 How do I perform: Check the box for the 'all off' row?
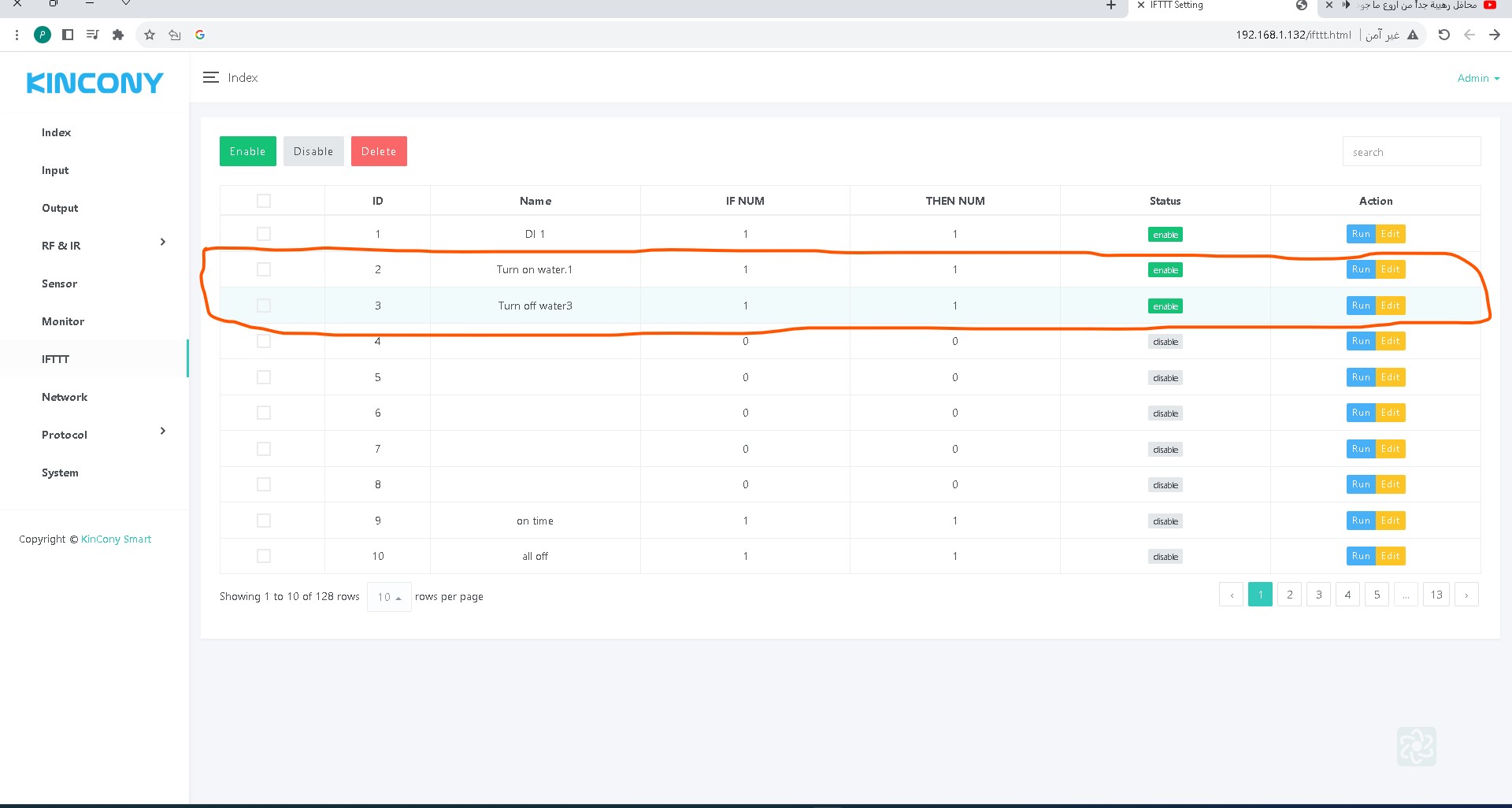coord(264,556)
